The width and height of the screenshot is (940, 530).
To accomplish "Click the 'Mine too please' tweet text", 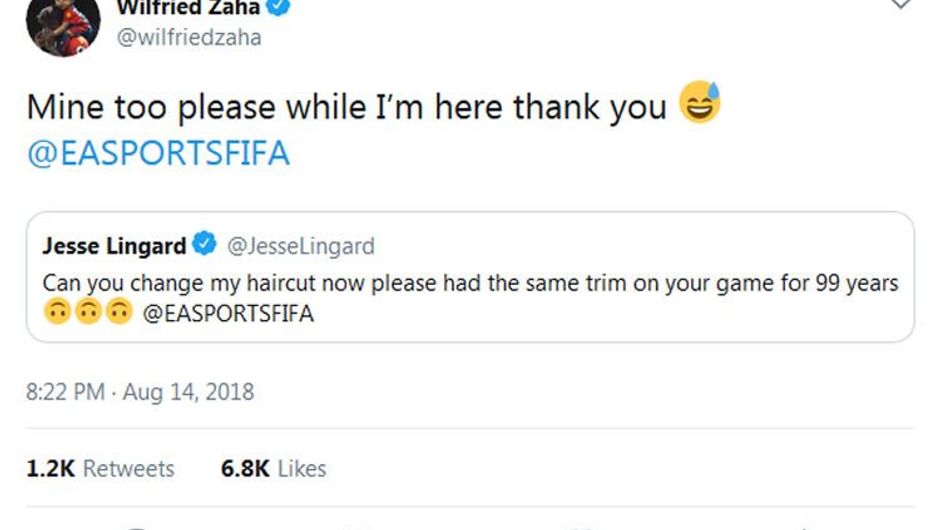I will tap(347, 108).
